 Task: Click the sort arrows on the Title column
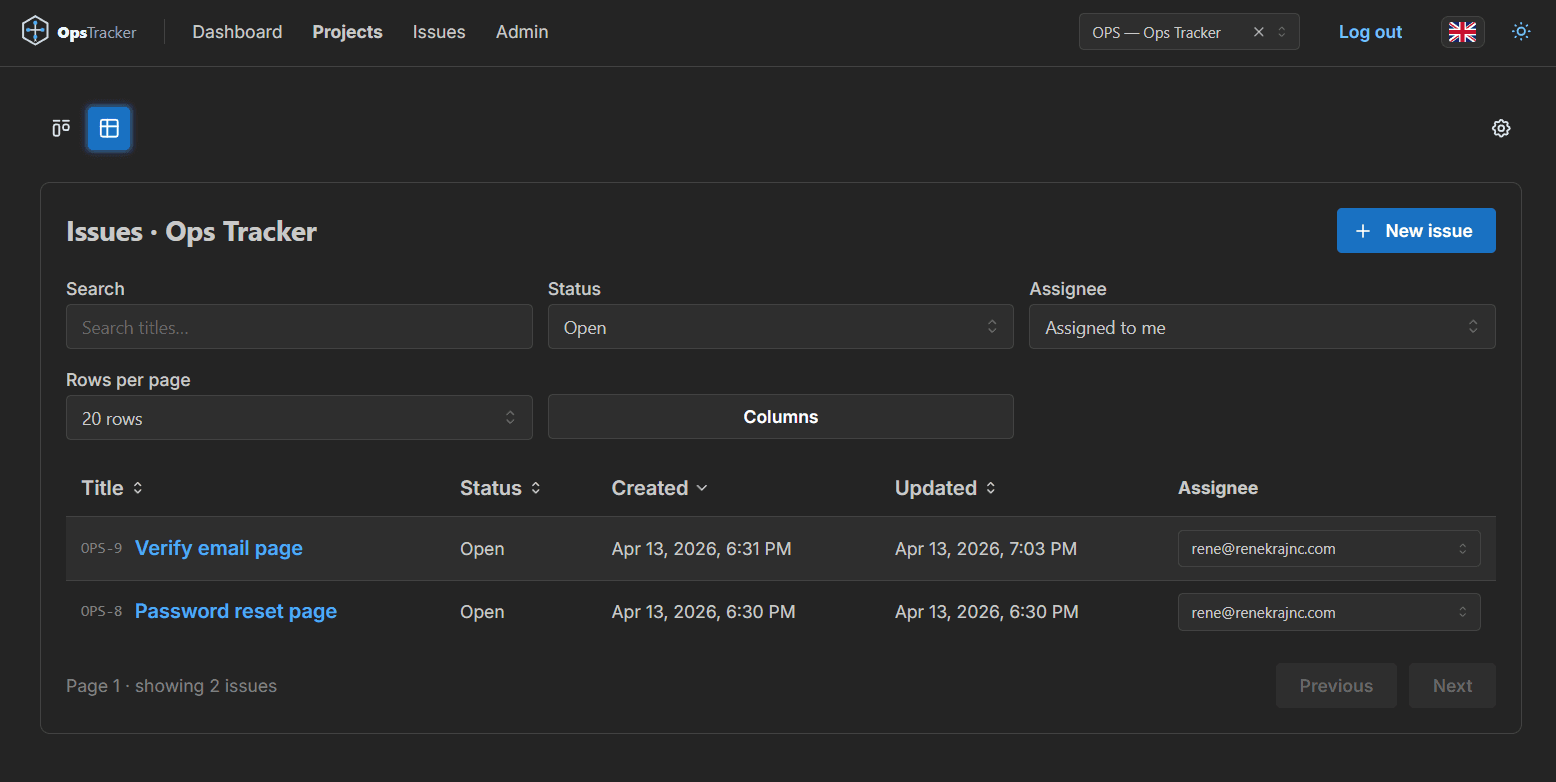click(x=138, y=488)
